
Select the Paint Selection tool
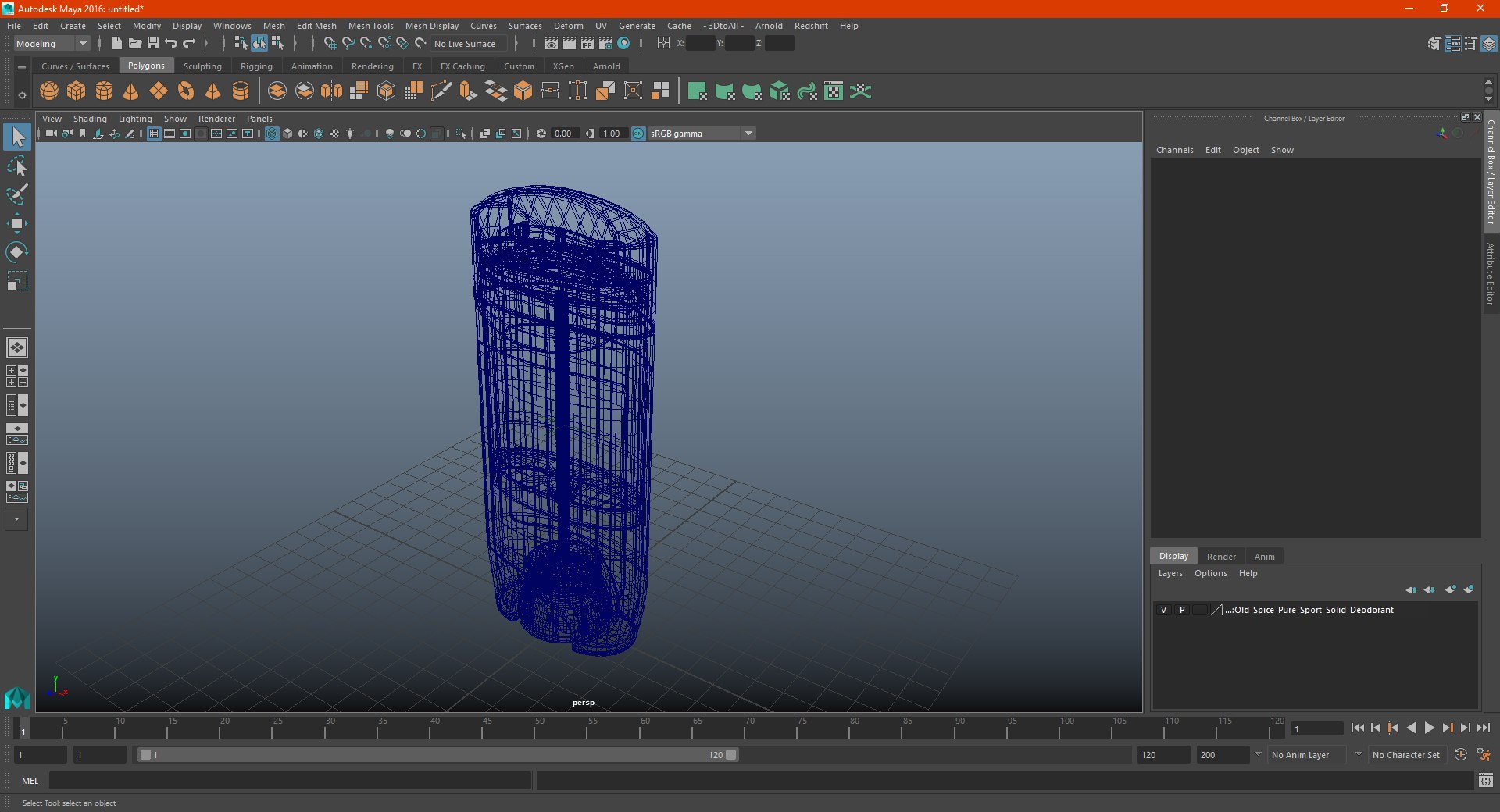point(17,194)
